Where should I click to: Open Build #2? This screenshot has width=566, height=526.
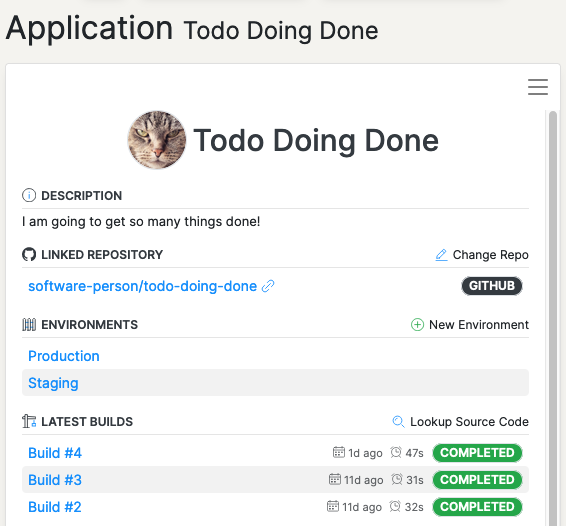pos(55,507)
